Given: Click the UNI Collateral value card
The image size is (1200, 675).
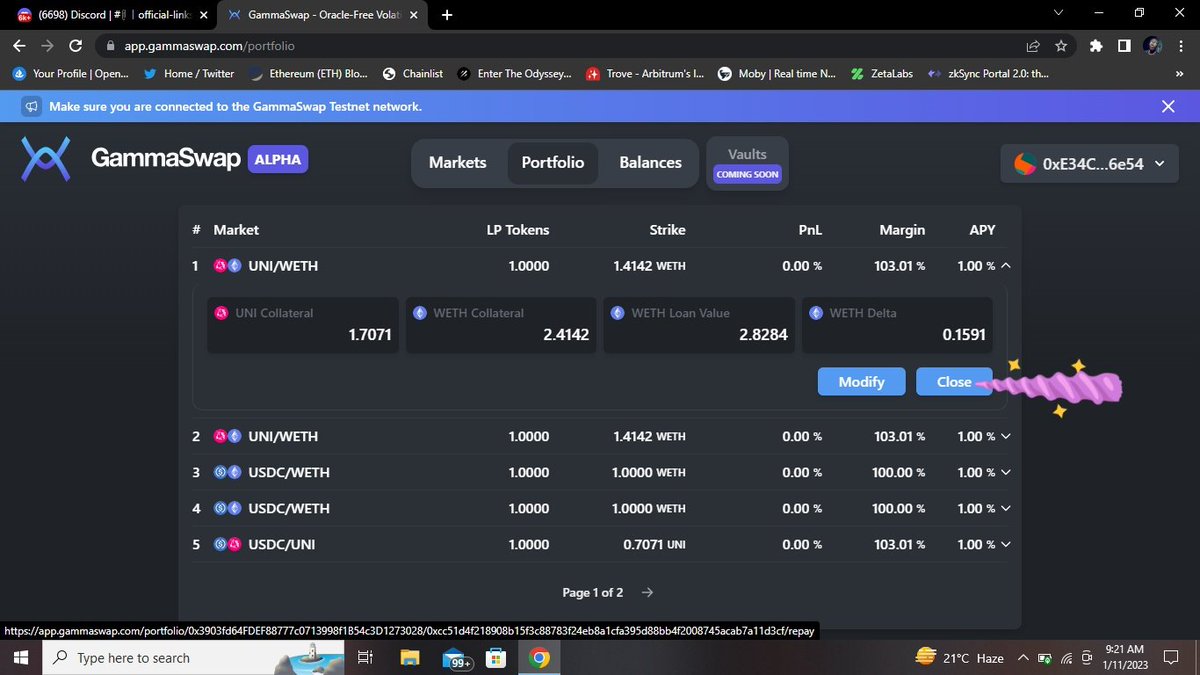Looking at the screenshot, I should pos(302,325).
